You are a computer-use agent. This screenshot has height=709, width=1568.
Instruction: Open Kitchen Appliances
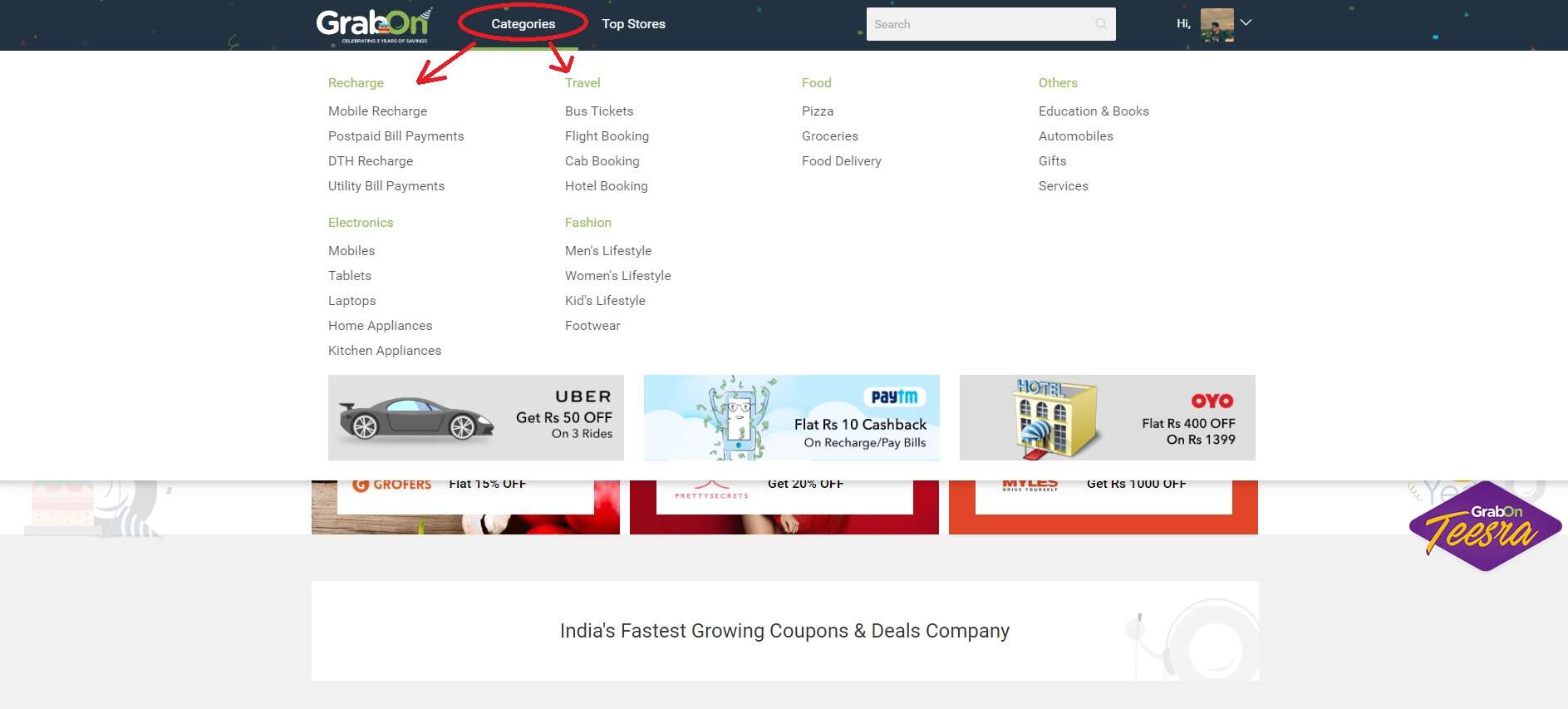tap(385, 351)
